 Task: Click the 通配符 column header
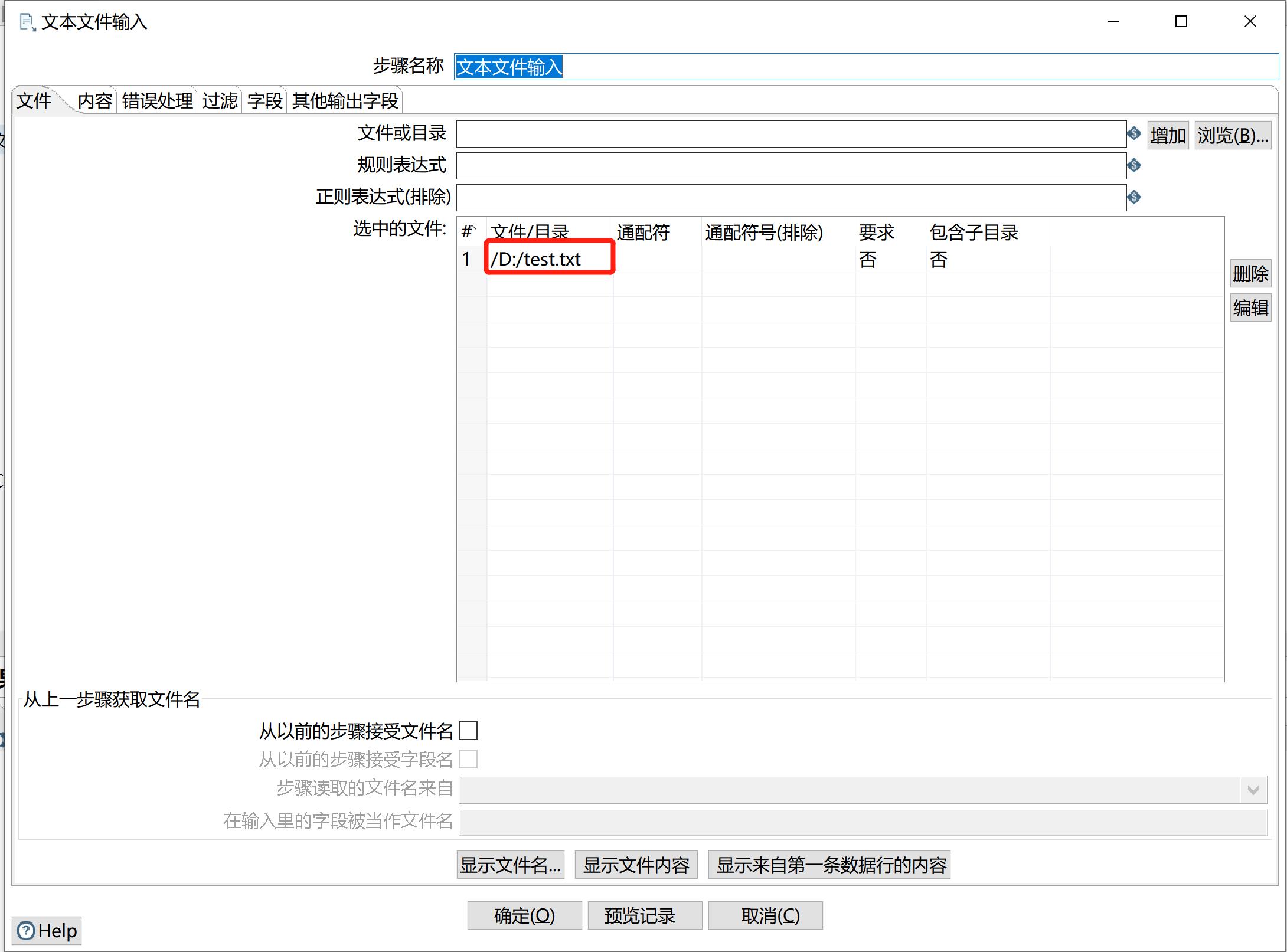(657, 233)
